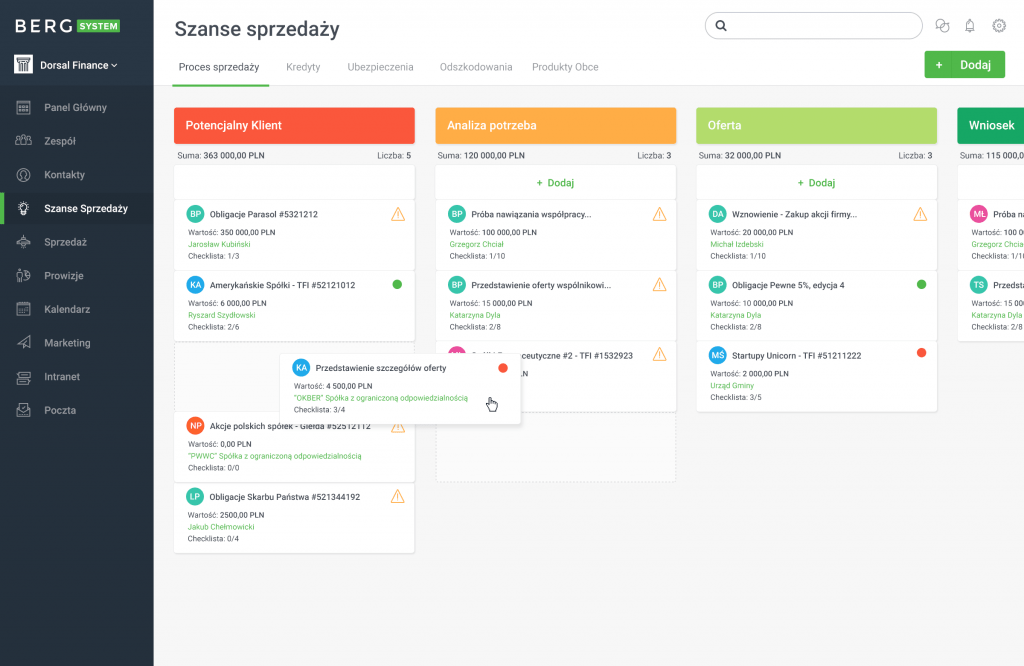
Task: Open the settings gear icon
Action: coord(999,25)
